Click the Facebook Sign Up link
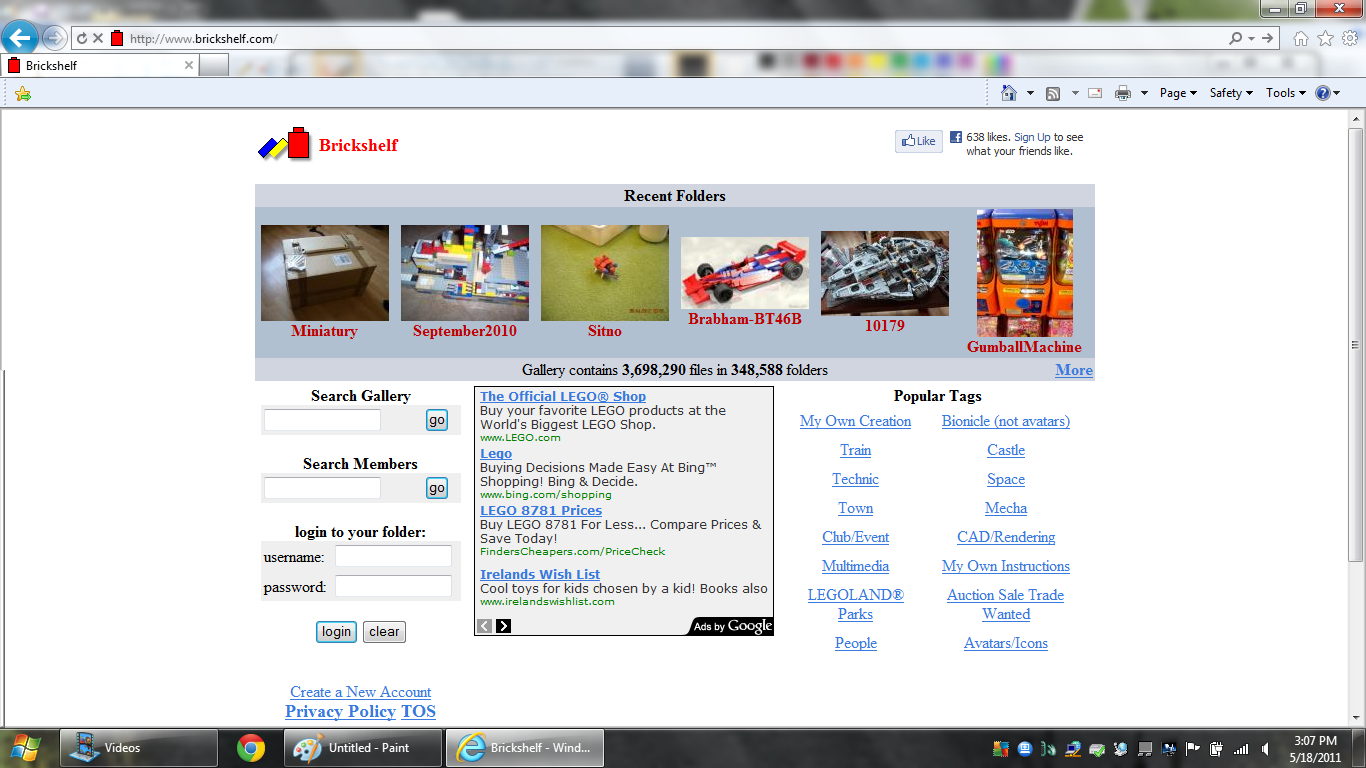Screen dimensions: 1366x768 click(x=1032, y=137)
